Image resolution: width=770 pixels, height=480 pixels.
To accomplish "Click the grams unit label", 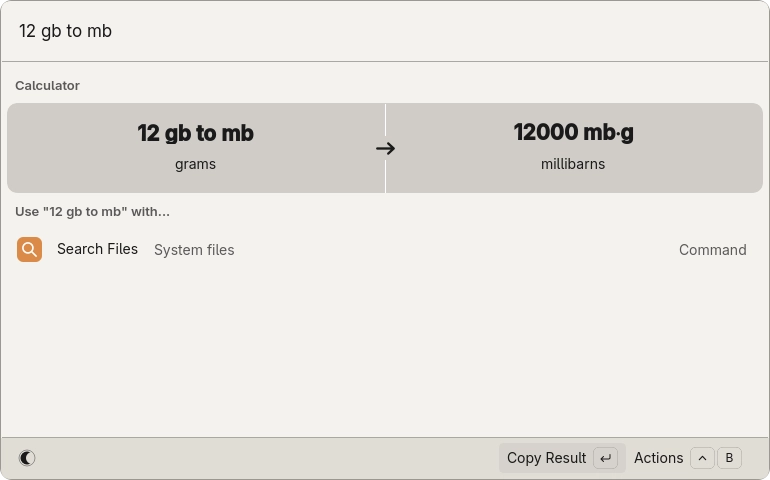I will (x=195, y=164).
